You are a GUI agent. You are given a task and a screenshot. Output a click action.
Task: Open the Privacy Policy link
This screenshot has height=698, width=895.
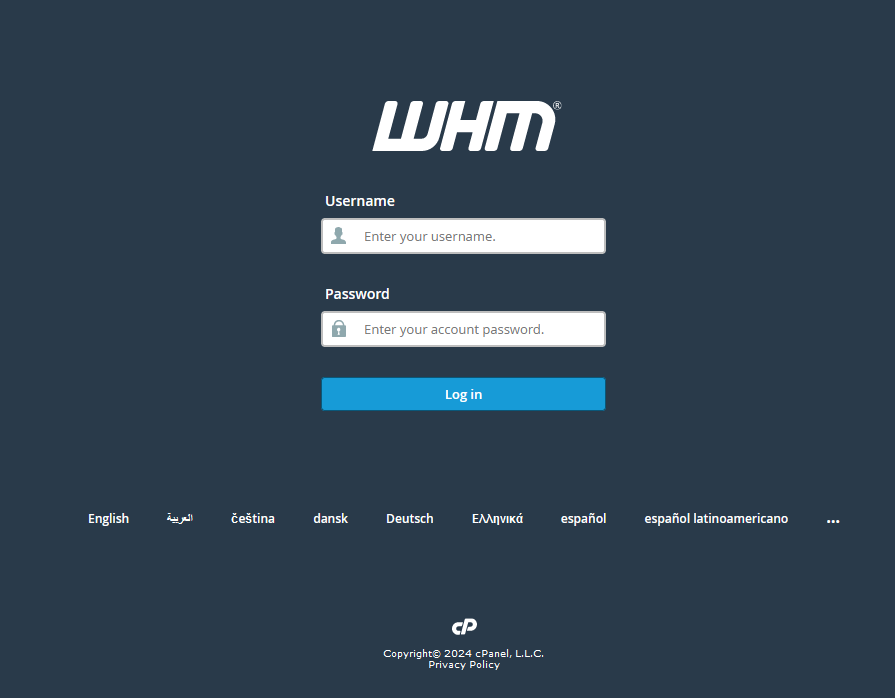[x=464, y=664]
